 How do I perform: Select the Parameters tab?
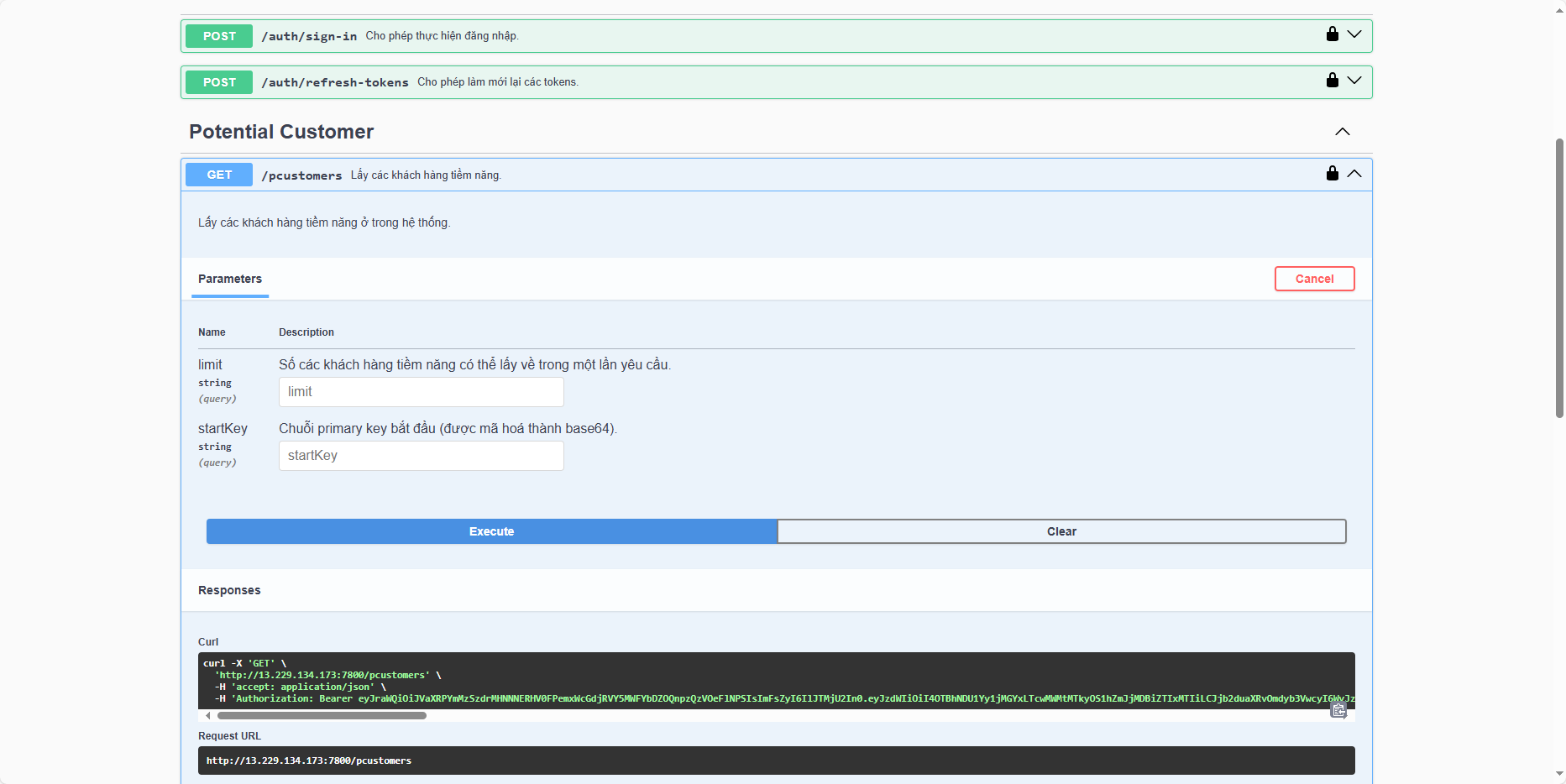(230, 280)
